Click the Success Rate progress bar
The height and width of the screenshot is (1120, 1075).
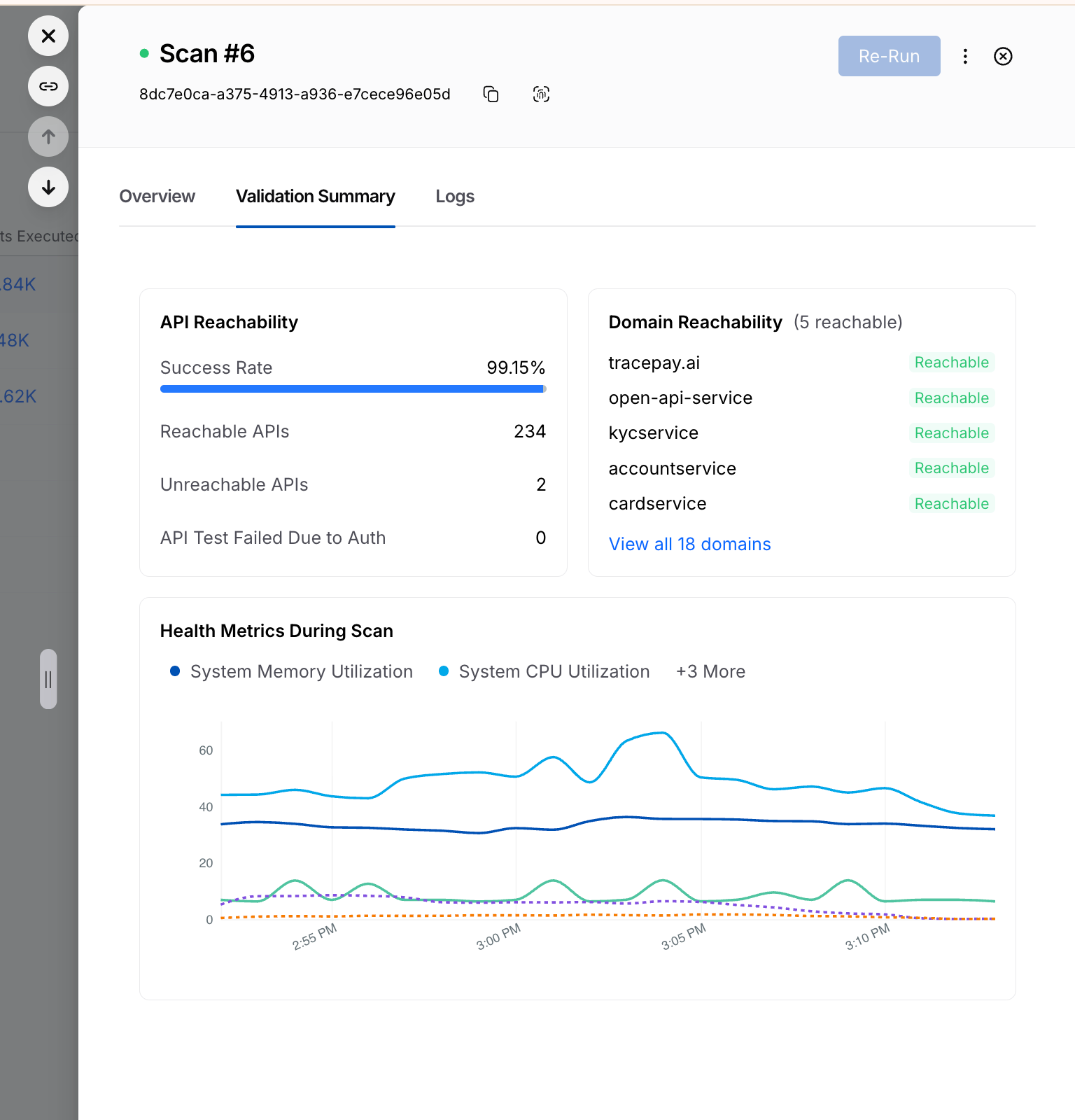(x=353, y=388)
